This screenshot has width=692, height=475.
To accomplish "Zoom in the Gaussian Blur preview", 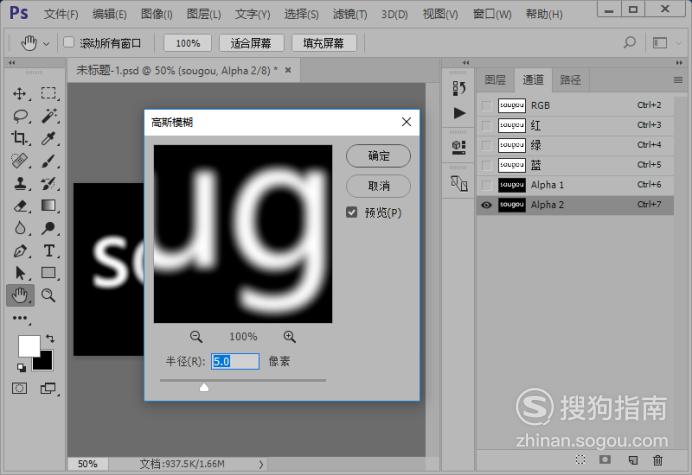I will tap(290, 337).
